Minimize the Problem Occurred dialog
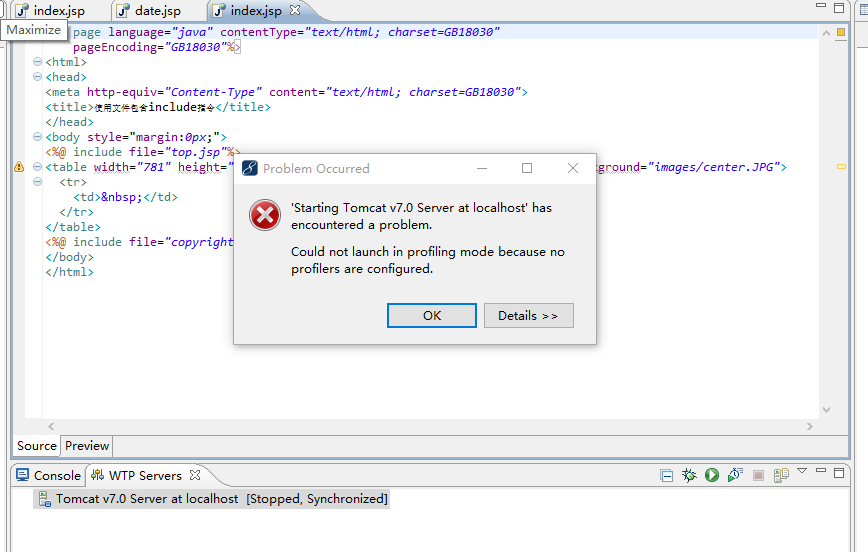The width and height of the screenshot is (868, 552). (x=482, y=168)
